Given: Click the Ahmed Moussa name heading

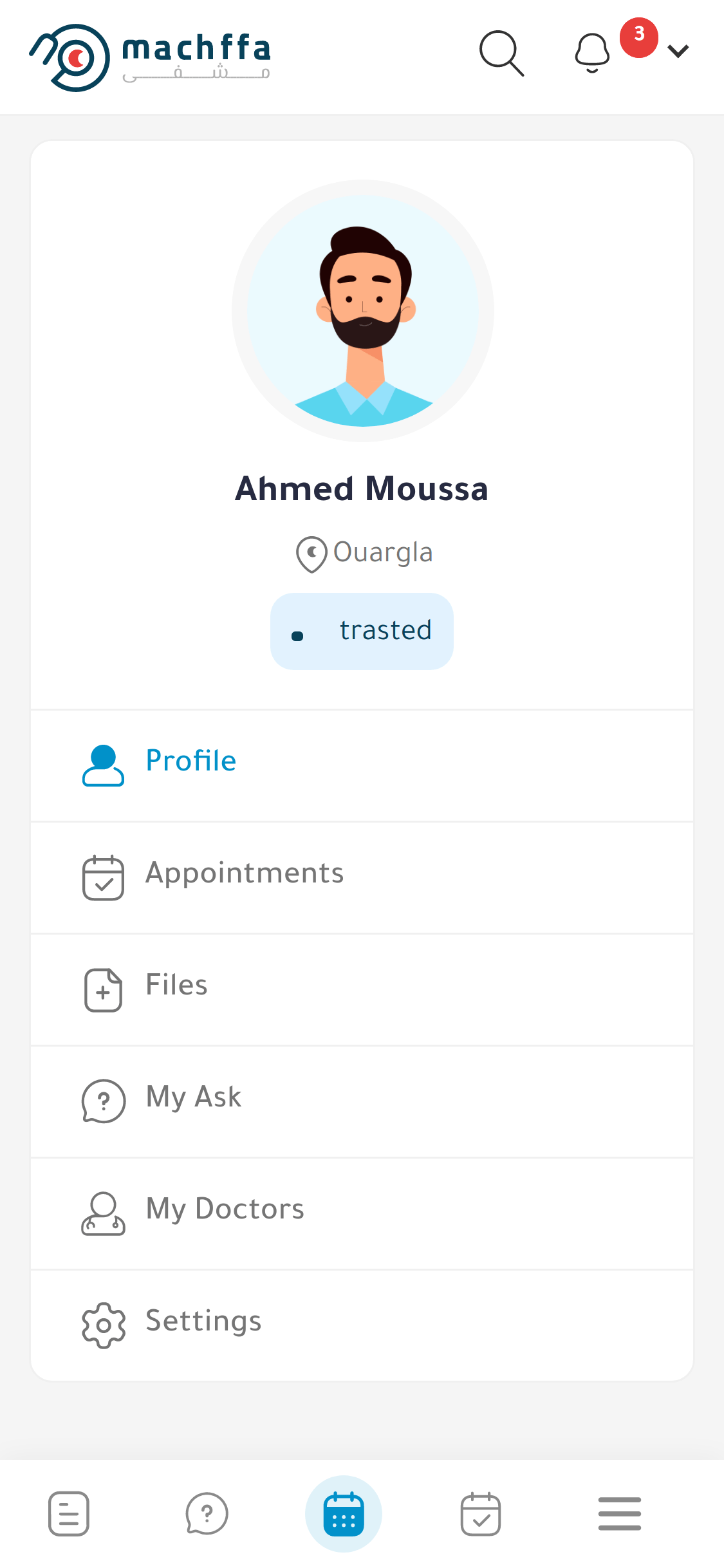Looking at the screenshot, I should pyautogui.click(x=362, y=489).
